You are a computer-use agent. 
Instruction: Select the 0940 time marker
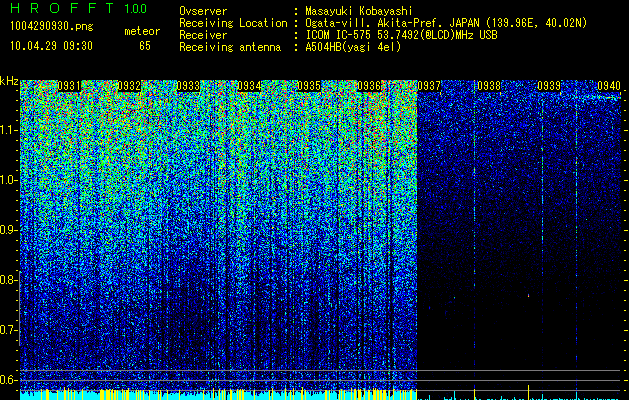coord(609,86)
